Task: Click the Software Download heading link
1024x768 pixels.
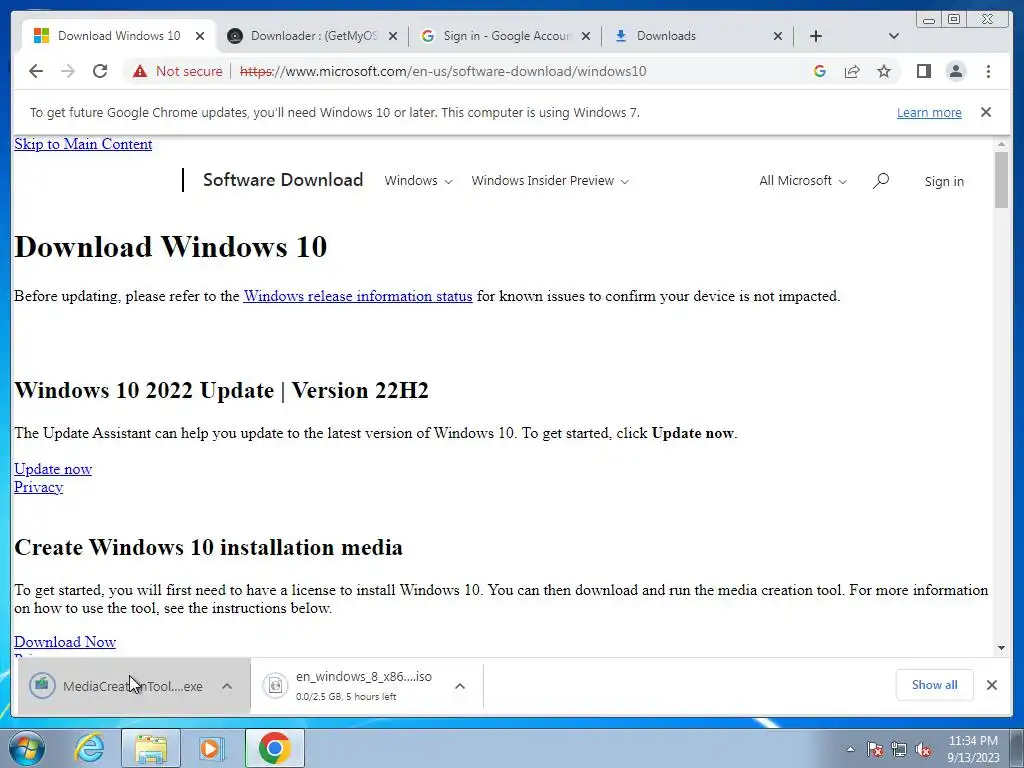Action: [283, 180]
